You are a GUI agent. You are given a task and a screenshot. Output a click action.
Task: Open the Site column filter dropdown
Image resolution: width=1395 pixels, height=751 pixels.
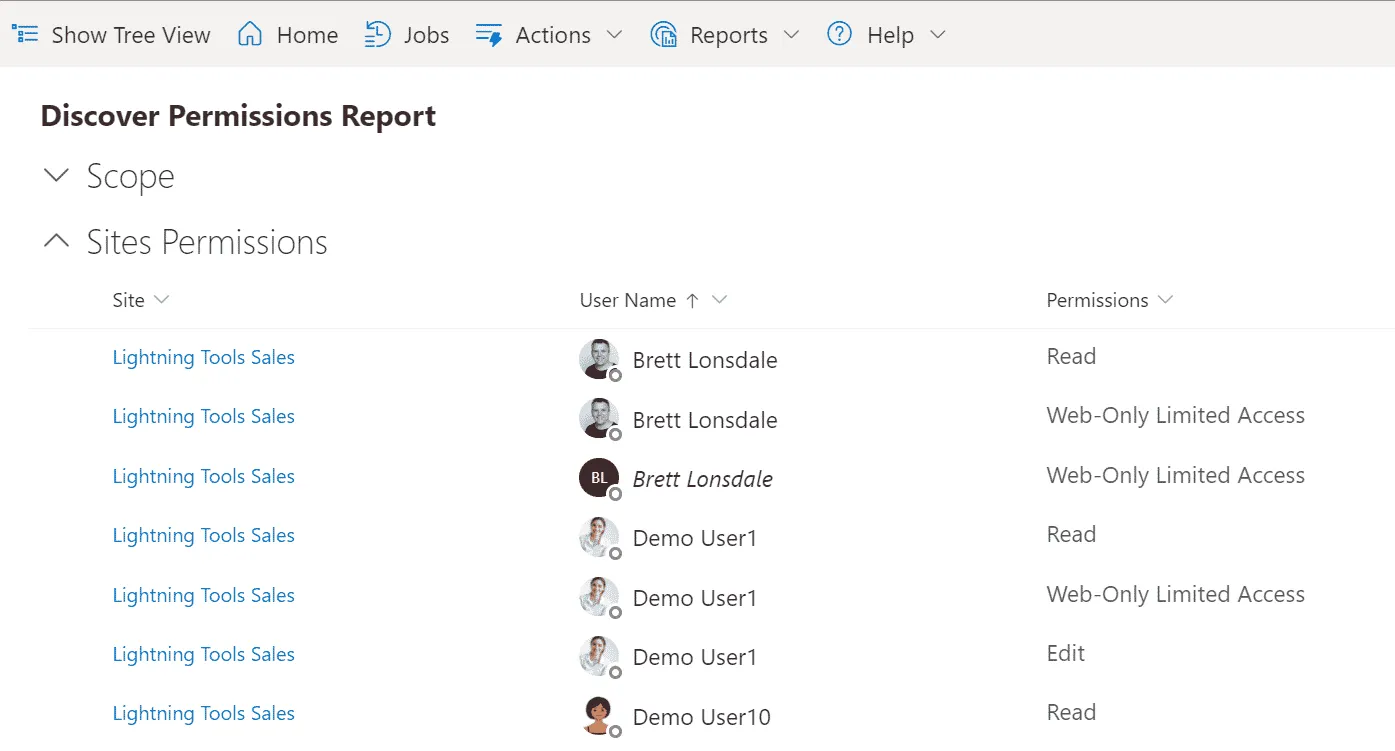click(162, 299)
